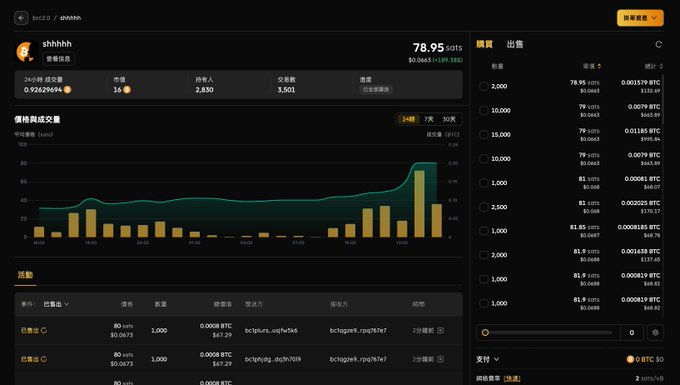The width and height of the screenshot is (680, 385).
Task: Click the quantity input field showing 0
Action: pyautogui.click(x=632, y=333)
